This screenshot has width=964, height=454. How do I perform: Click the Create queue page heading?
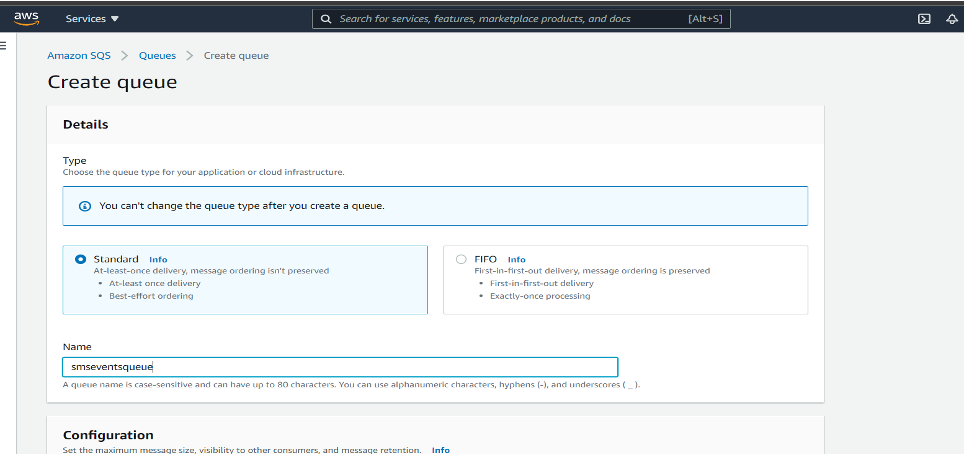click(x=113, y=82)
